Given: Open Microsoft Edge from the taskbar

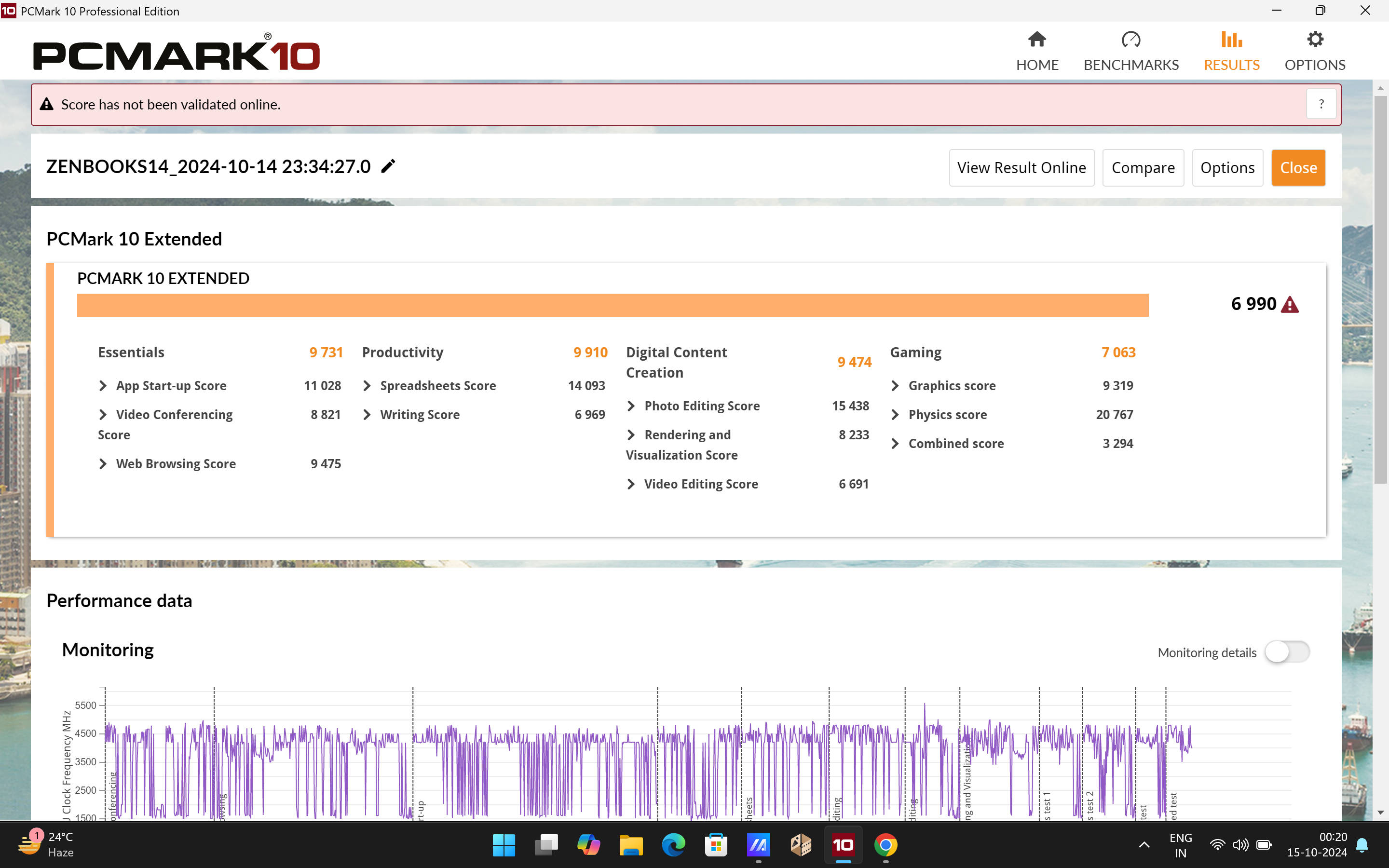Looking at the screenshot, I should 673,844.
